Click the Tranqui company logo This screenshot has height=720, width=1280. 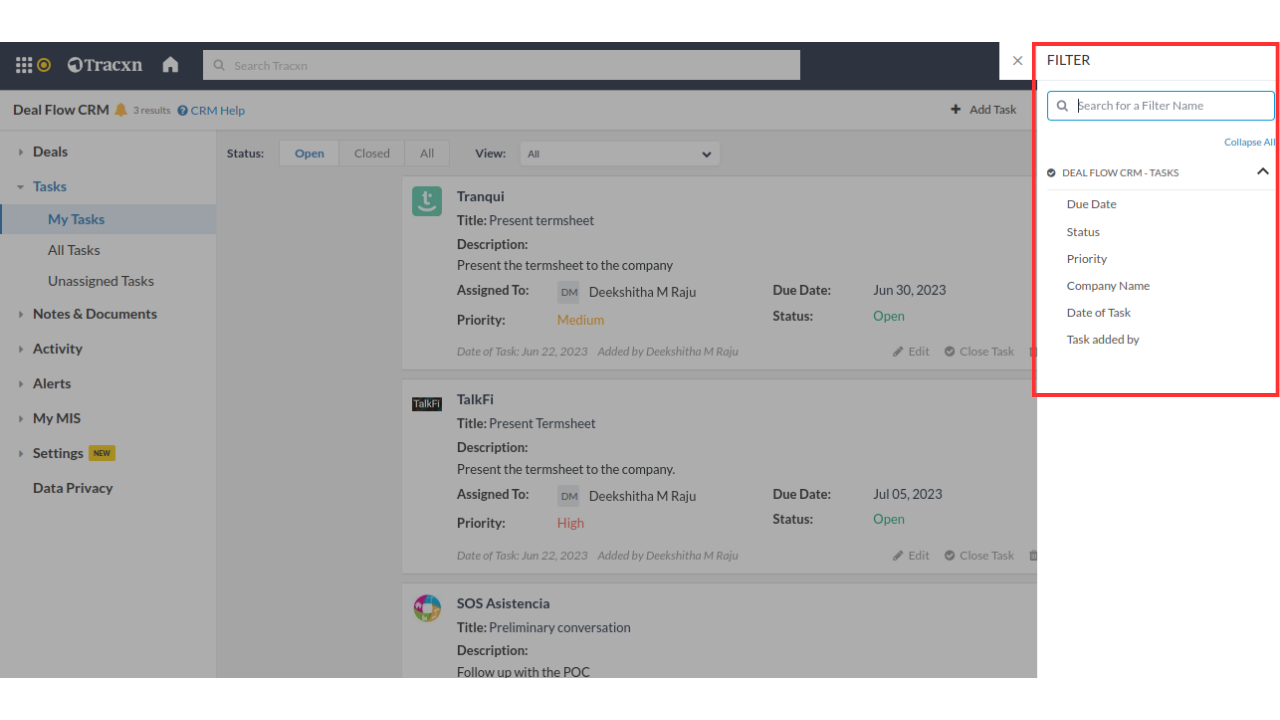tap(427, 201)
